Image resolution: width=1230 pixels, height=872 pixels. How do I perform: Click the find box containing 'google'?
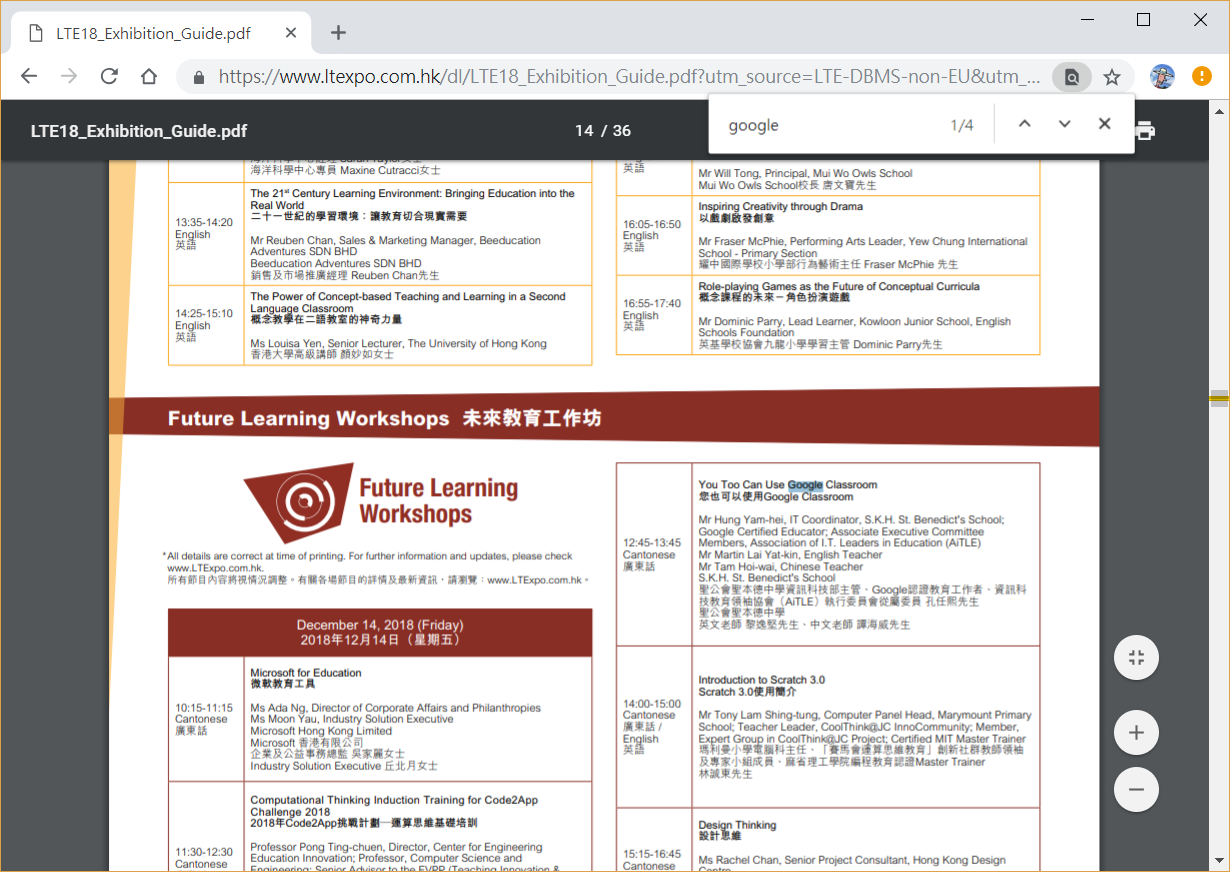pos(830,125)
